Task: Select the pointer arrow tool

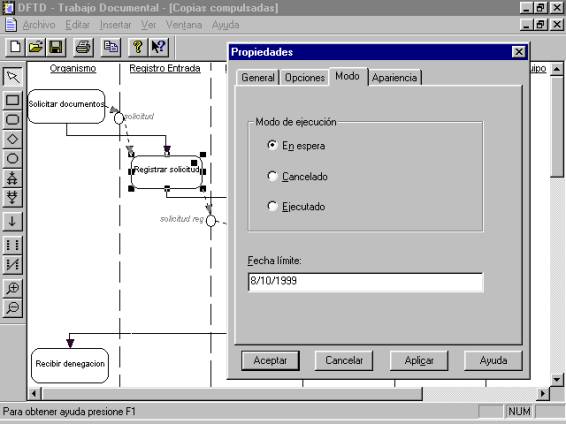Action: coord(13,77)
